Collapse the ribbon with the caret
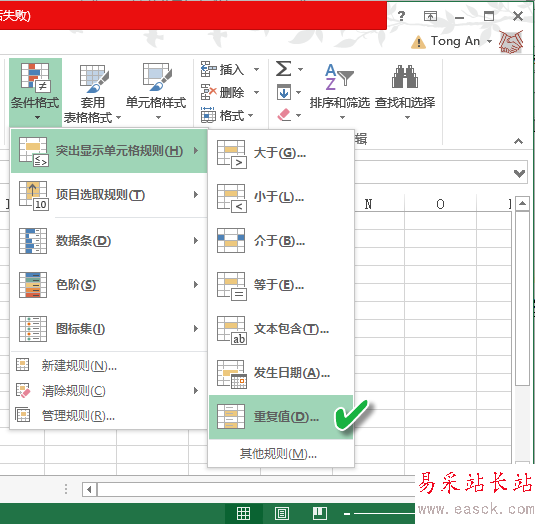 (x=518, y=141)
